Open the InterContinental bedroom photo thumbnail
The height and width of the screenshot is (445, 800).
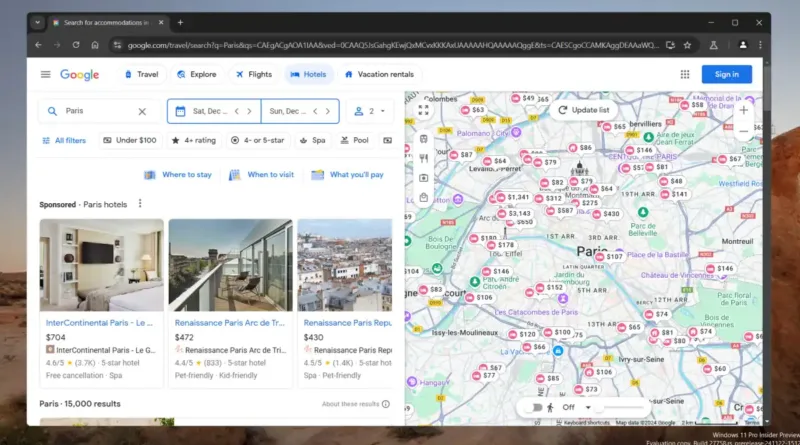[102, 265]
